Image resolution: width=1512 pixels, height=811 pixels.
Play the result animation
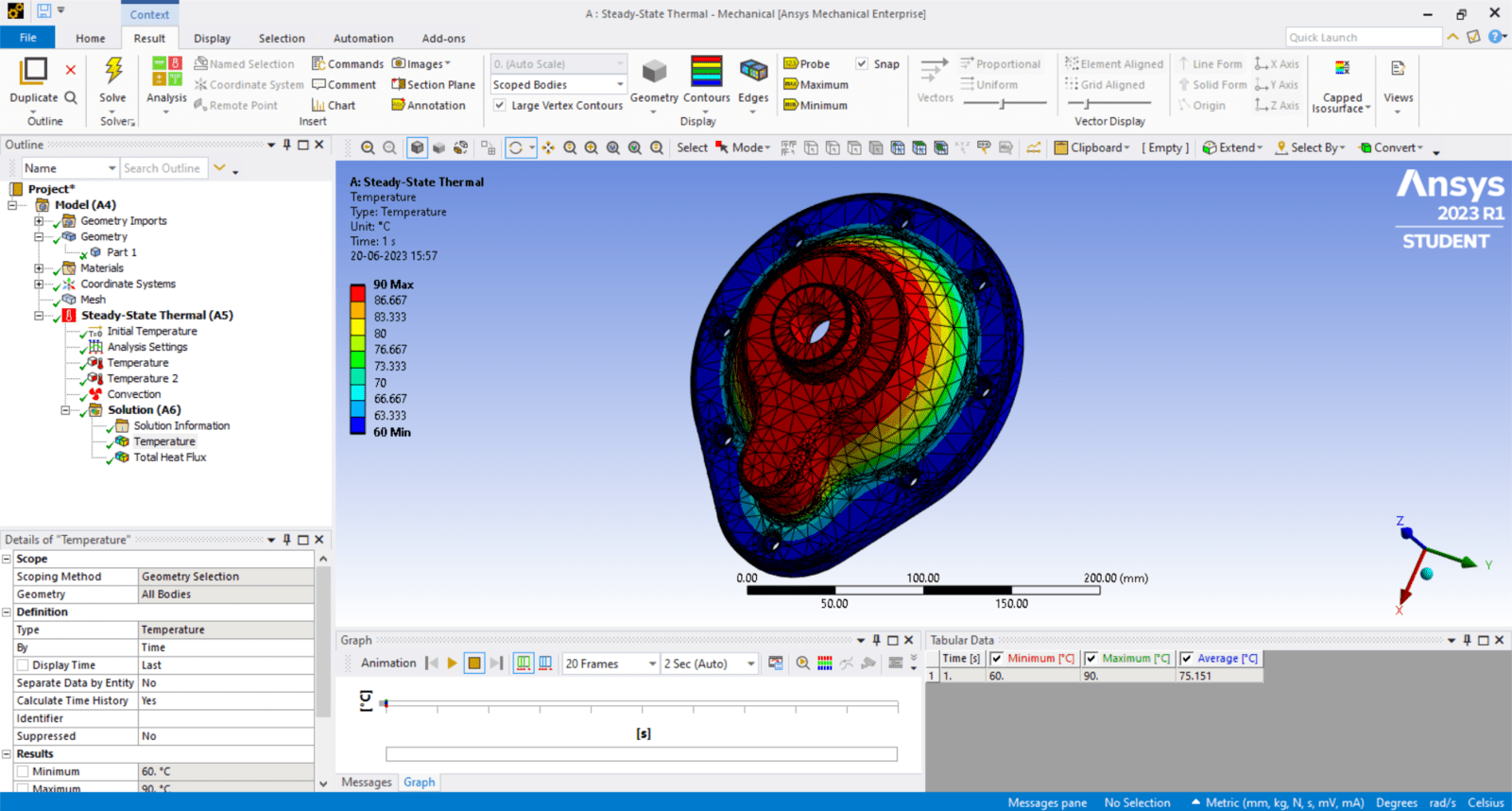coord(453,663)
